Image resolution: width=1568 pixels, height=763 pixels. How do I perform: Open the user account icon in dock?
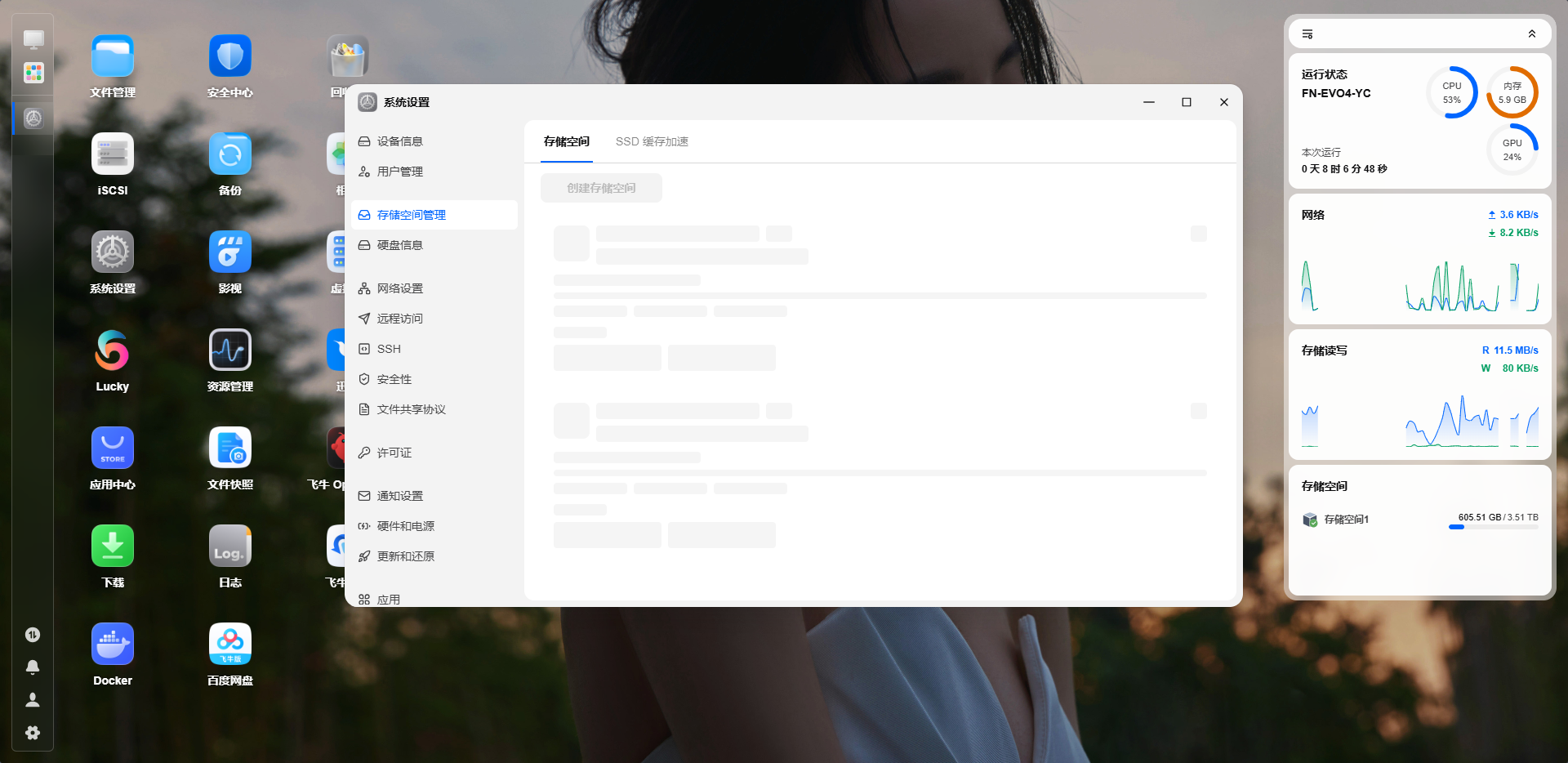[x=33, y=700]
